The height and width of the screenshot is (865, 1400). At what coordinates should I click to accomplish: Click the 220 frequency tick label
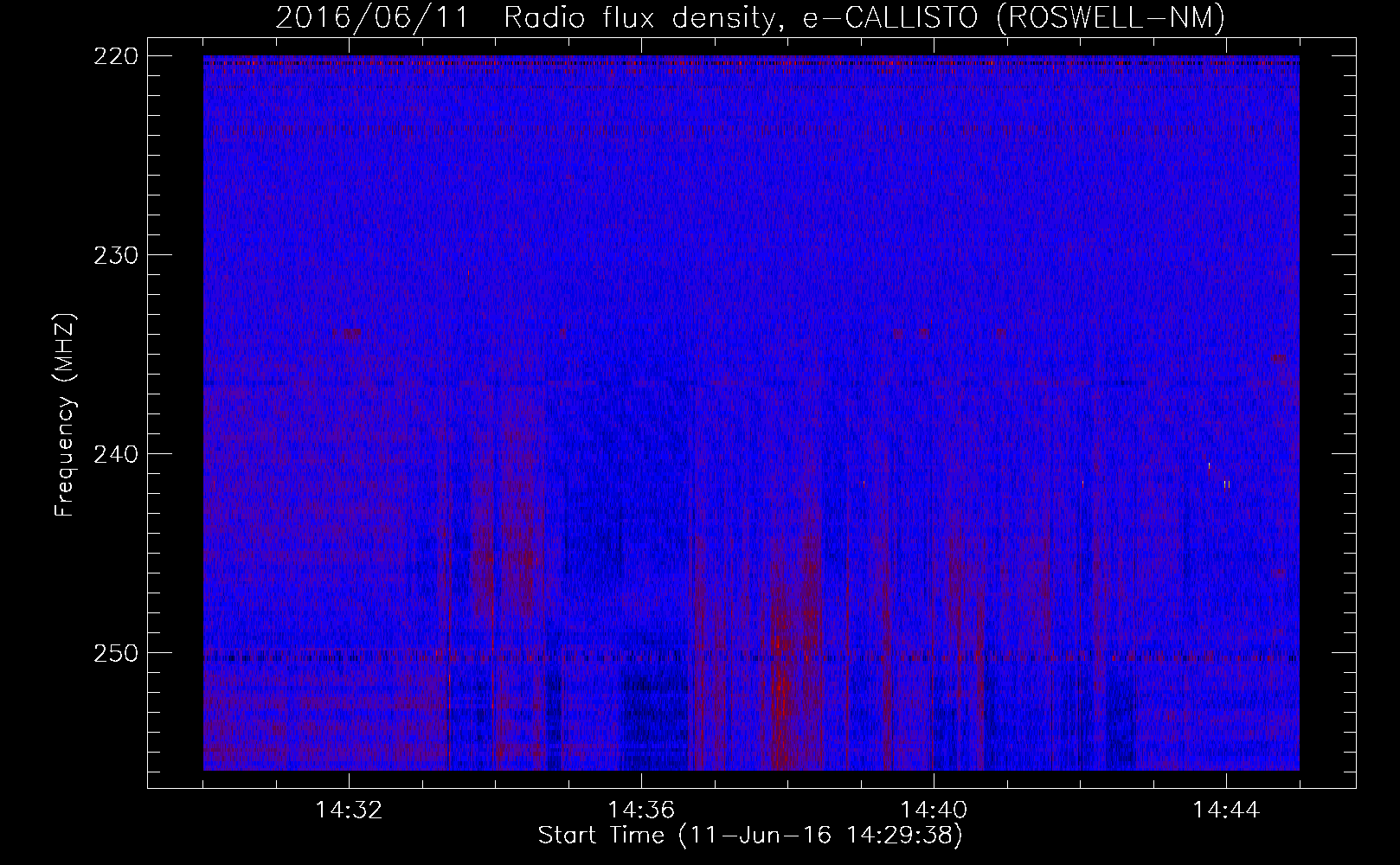[x=115, y=56]
